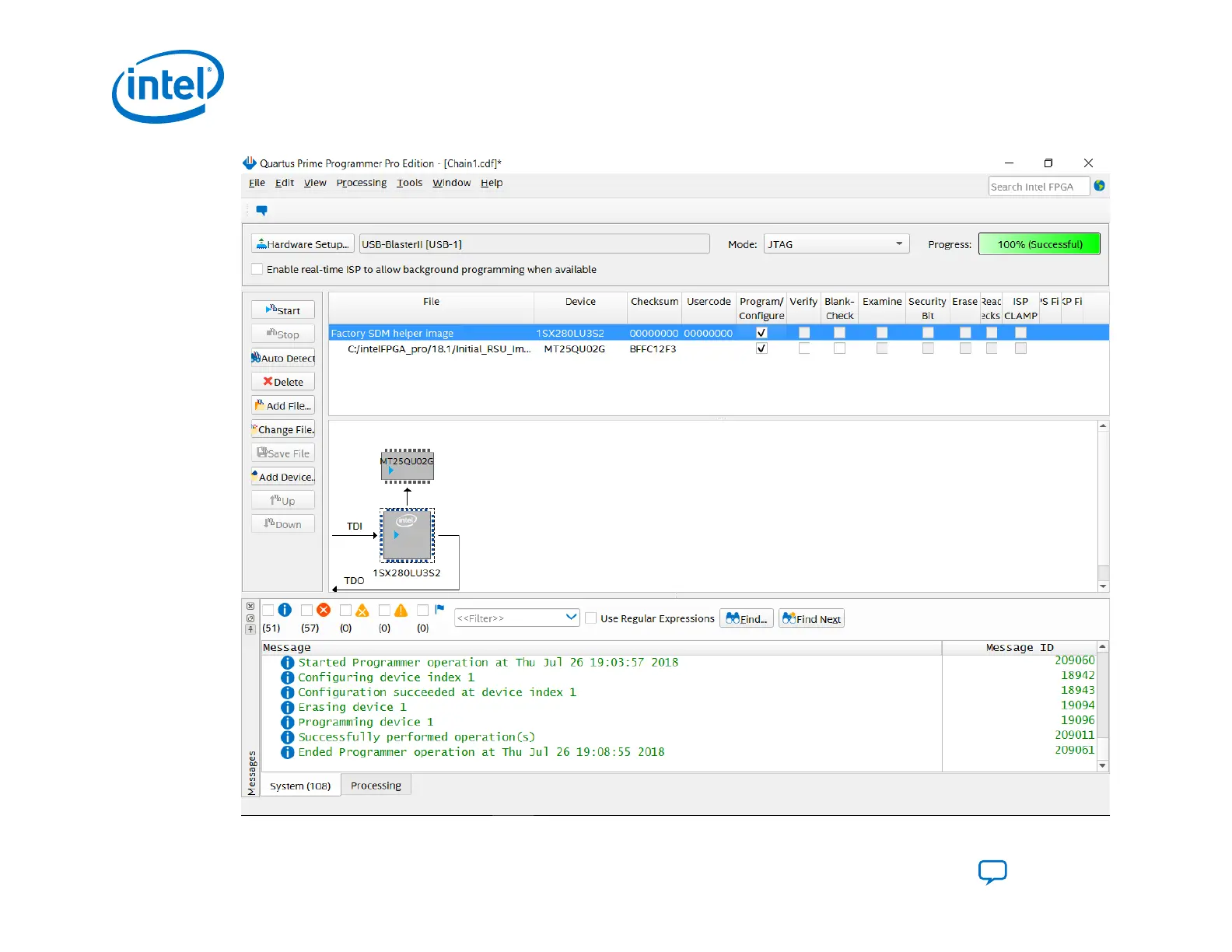The width and height of the screenshot is (1232, 952).
Task: Click the blue info filter icon
Action: tap(285, 610)
